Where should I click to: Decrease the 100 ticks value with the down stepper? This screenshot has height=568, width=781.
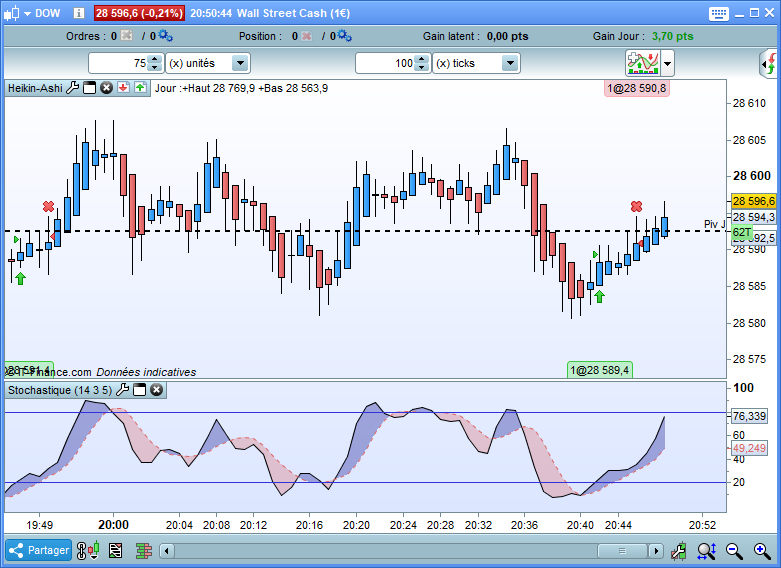(422, 68)
